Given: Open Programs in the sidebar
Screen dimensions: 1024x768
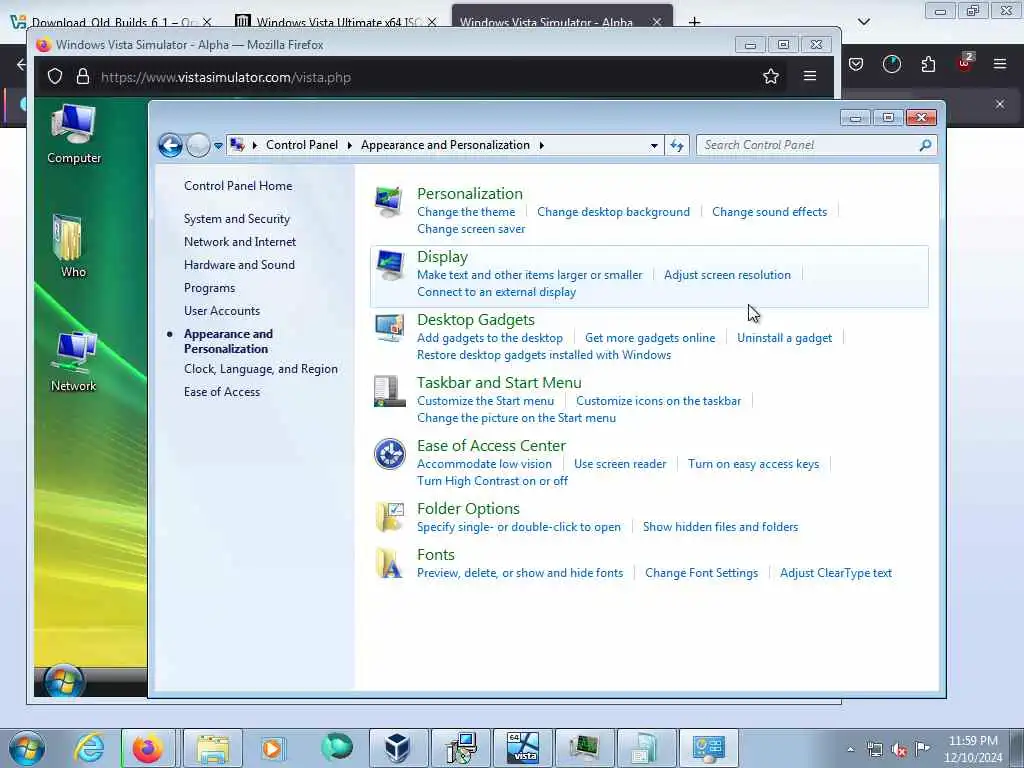Looking at the screenshot, I should pos(209,288).
